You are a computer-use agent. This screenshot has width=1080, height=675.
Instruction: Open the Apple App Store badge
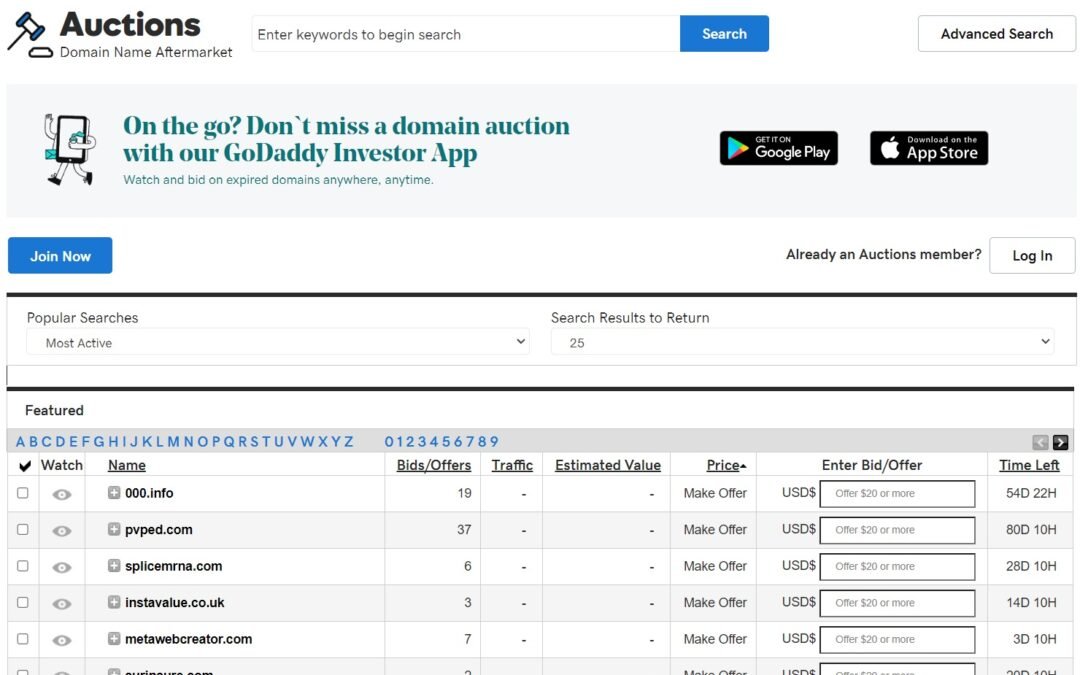pyautogui.click(x=928, y=148)
